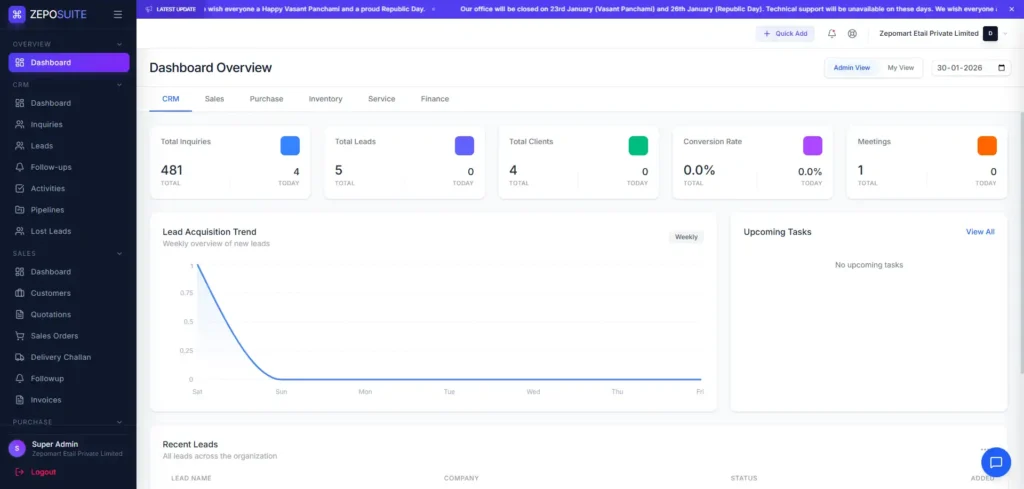Open Pipelines in the sidebar
The image size is (1024, 489).
47,210
